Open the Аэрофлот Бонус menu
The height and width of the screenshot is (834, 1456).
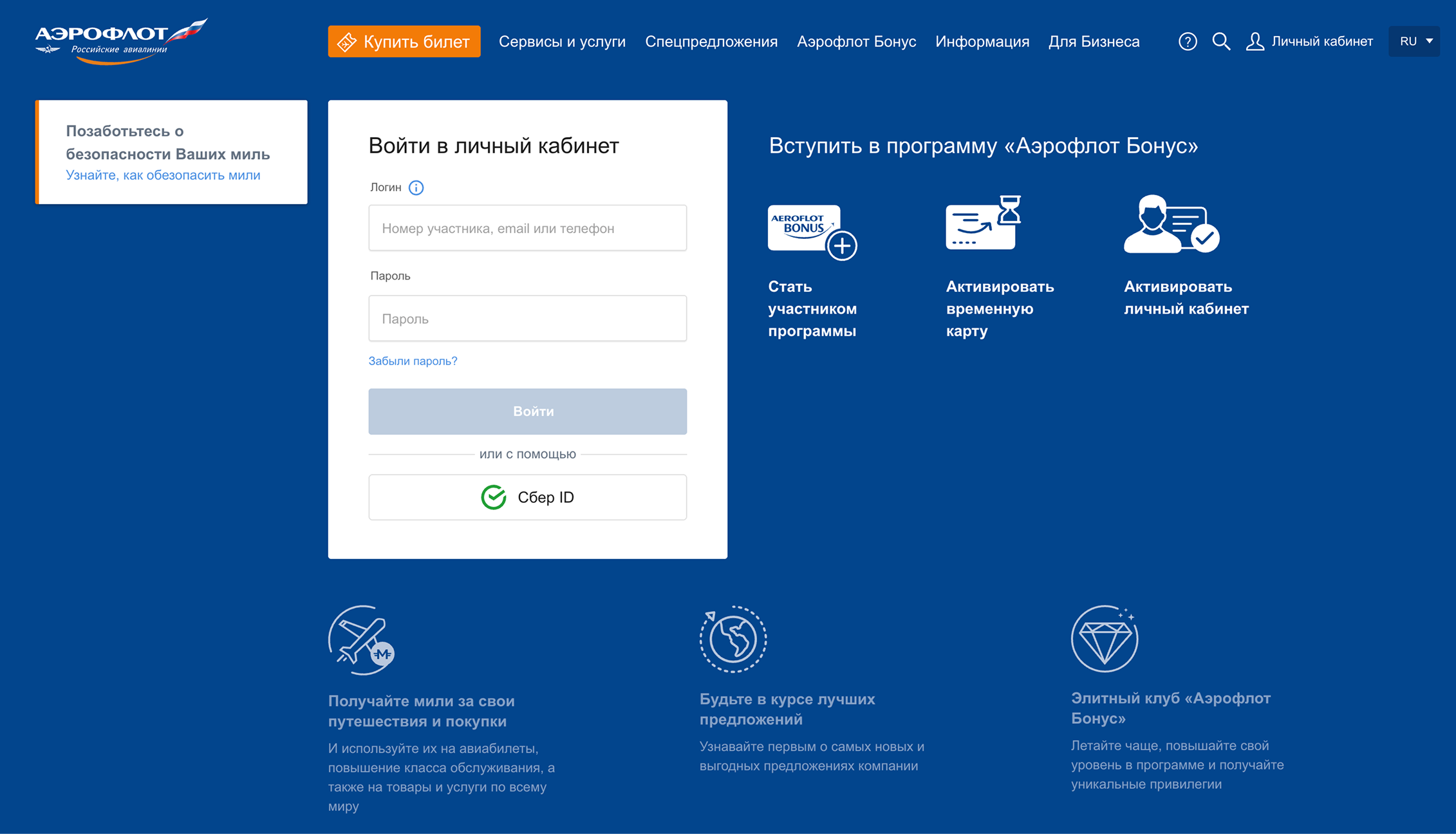coord(856,42)
